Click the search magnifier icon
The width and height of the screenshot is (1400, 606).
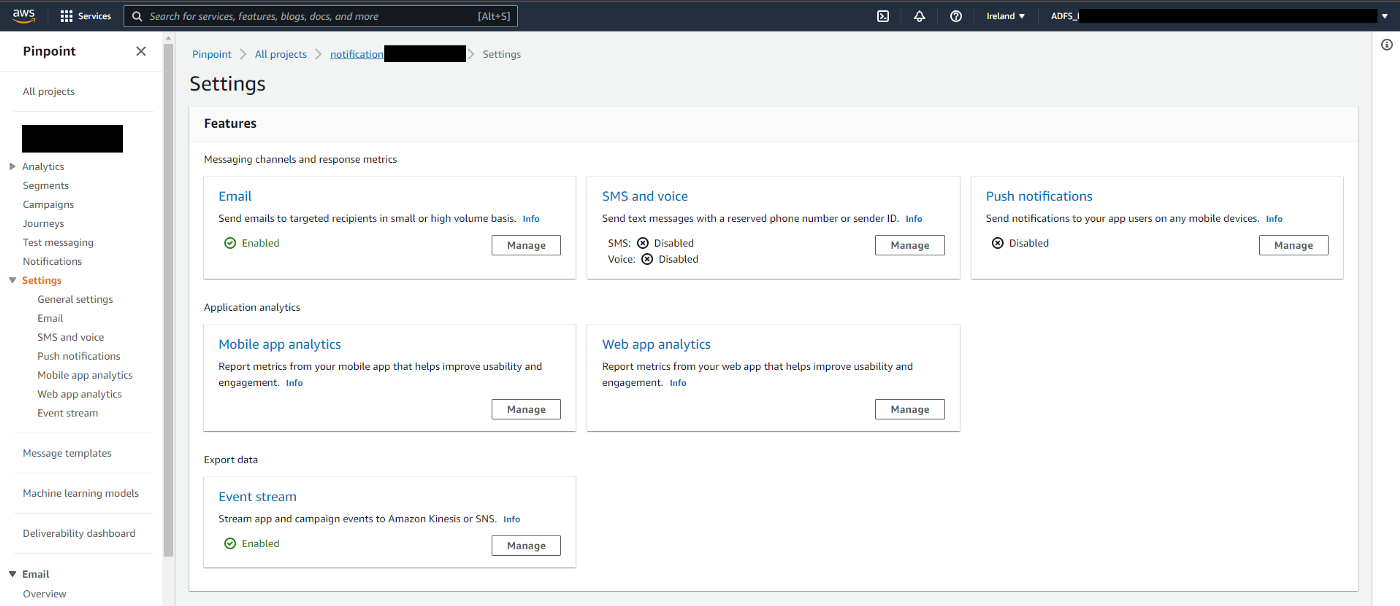137,16
